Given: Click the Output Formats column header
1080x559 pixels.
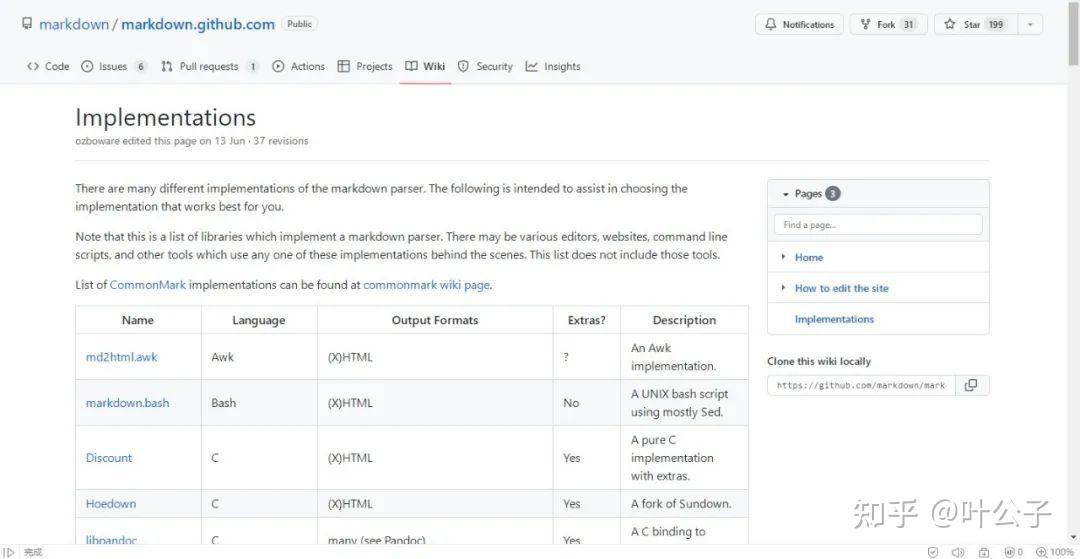Looking at the screenshot, I should point(435,320).
